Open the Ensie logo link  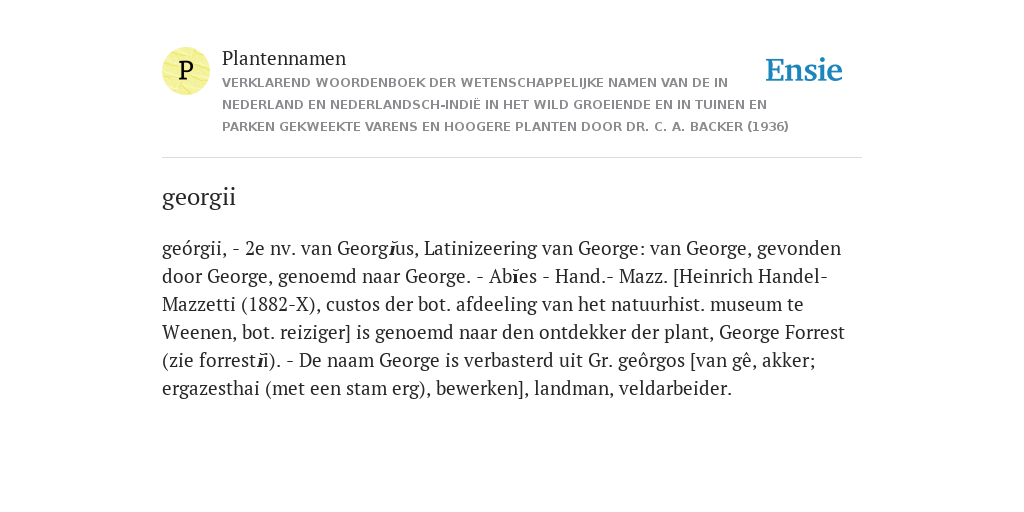[804, 70]
